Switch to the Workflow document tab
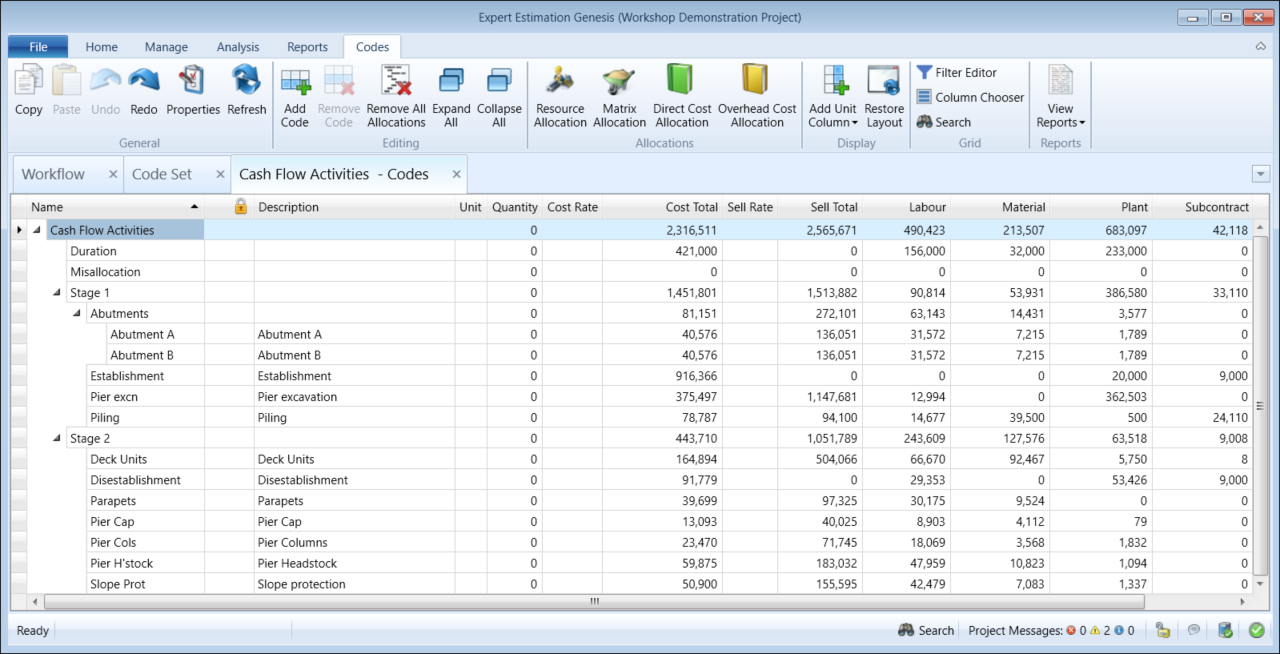Viewport: 1280px width, 654px height. tap(54, 174)
